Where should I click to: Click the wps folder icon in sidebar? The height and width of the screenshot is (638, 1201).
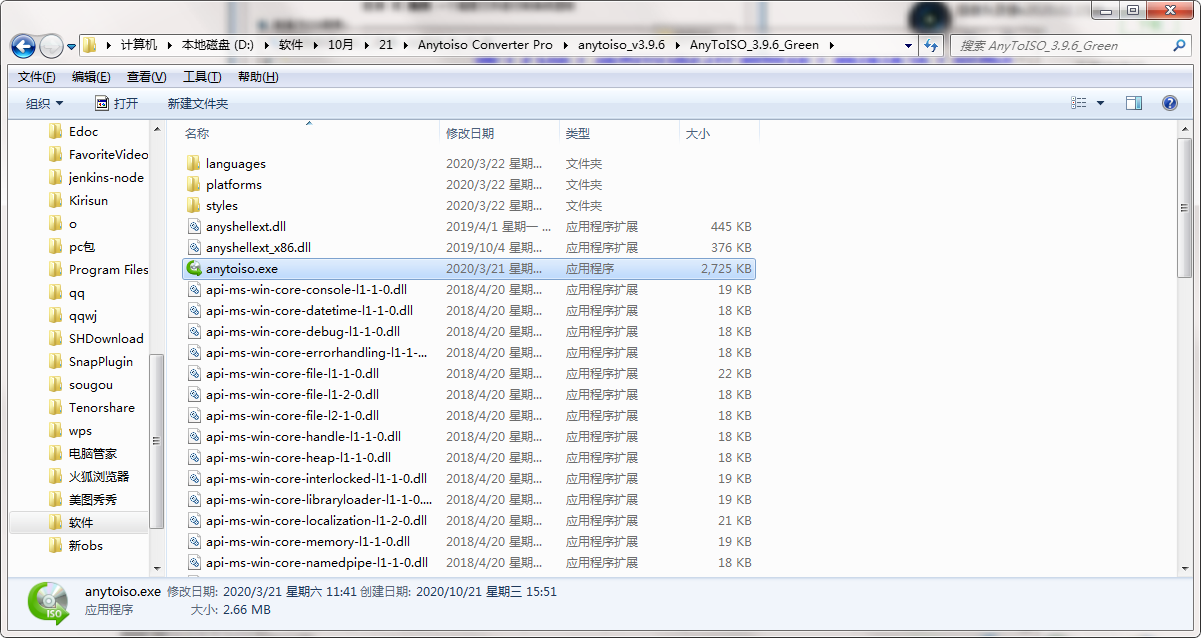(x=56, y=431)
